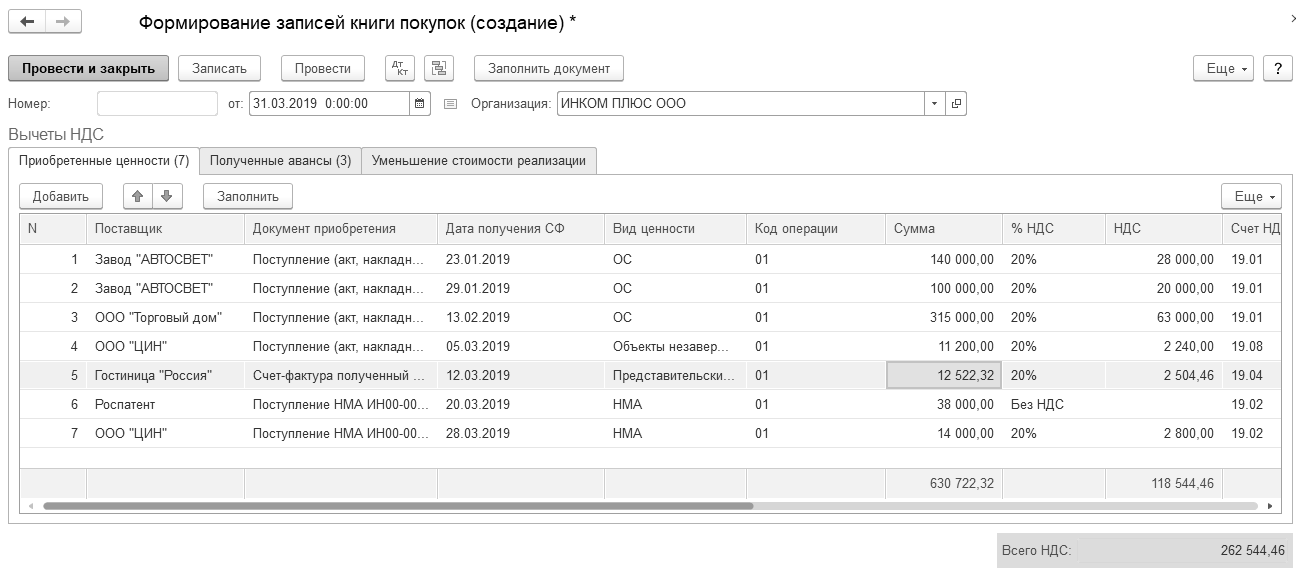Move the selected row down
The width and height of the screenshot is (1296, 571).
click(166, 196)
